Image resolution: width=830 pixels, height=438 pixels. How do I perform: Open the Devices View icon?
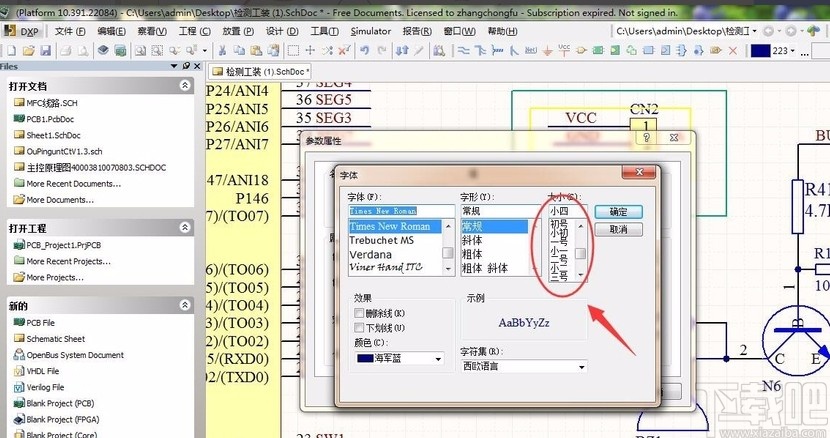click(x=103, y=51)
